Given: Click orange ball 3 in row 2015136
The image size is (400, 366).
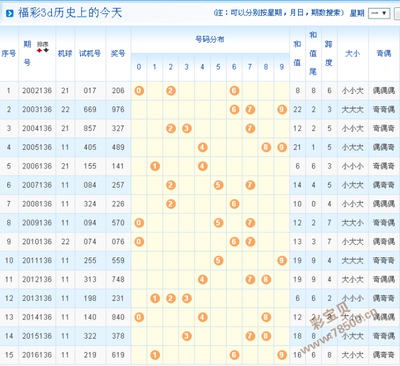Looking at the screenshot, I should point(187,336).
